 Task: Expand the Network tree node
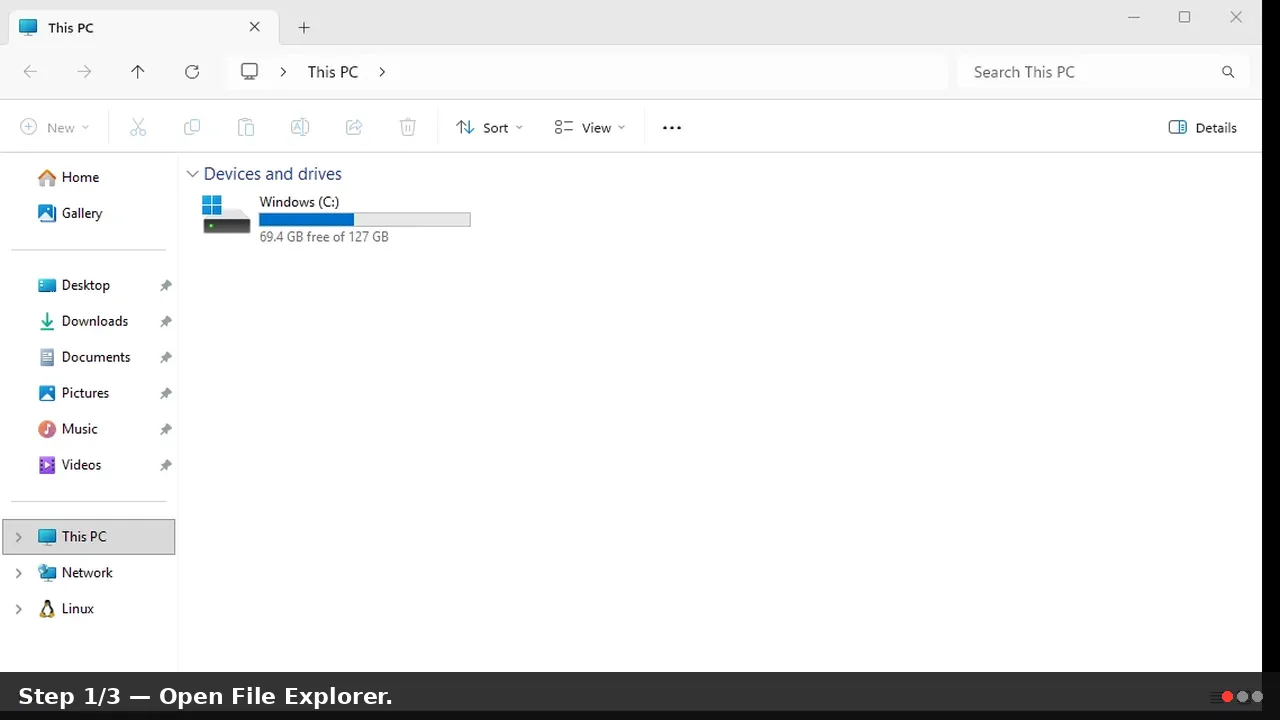pos(18,573)
